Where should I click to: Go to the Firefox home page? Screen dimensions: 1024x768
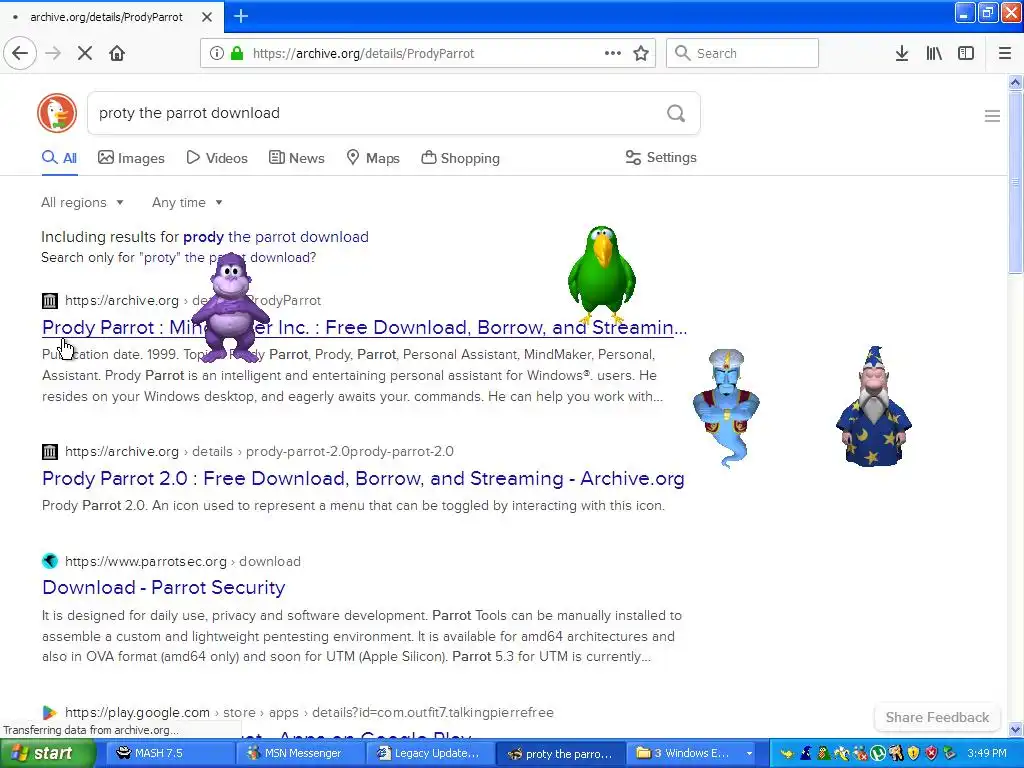pyautogui.click(x=117, y=53)
